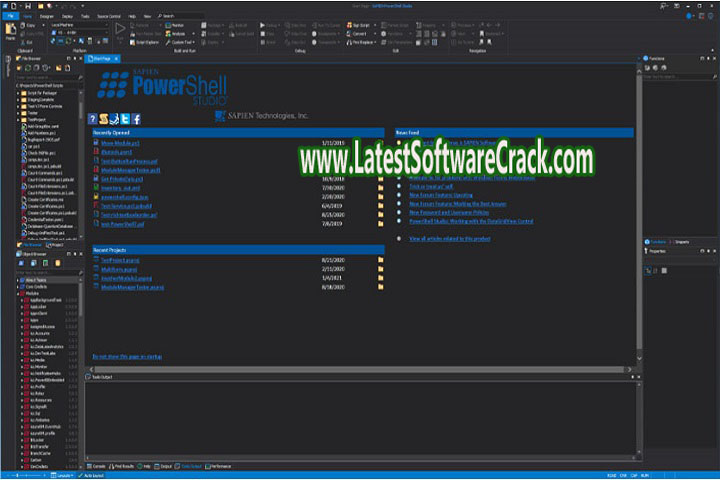The height and width of the screenshot is (480, 720).
Task: Click the first blue icon in Object Browser toolbar
Action: point(21,263)
